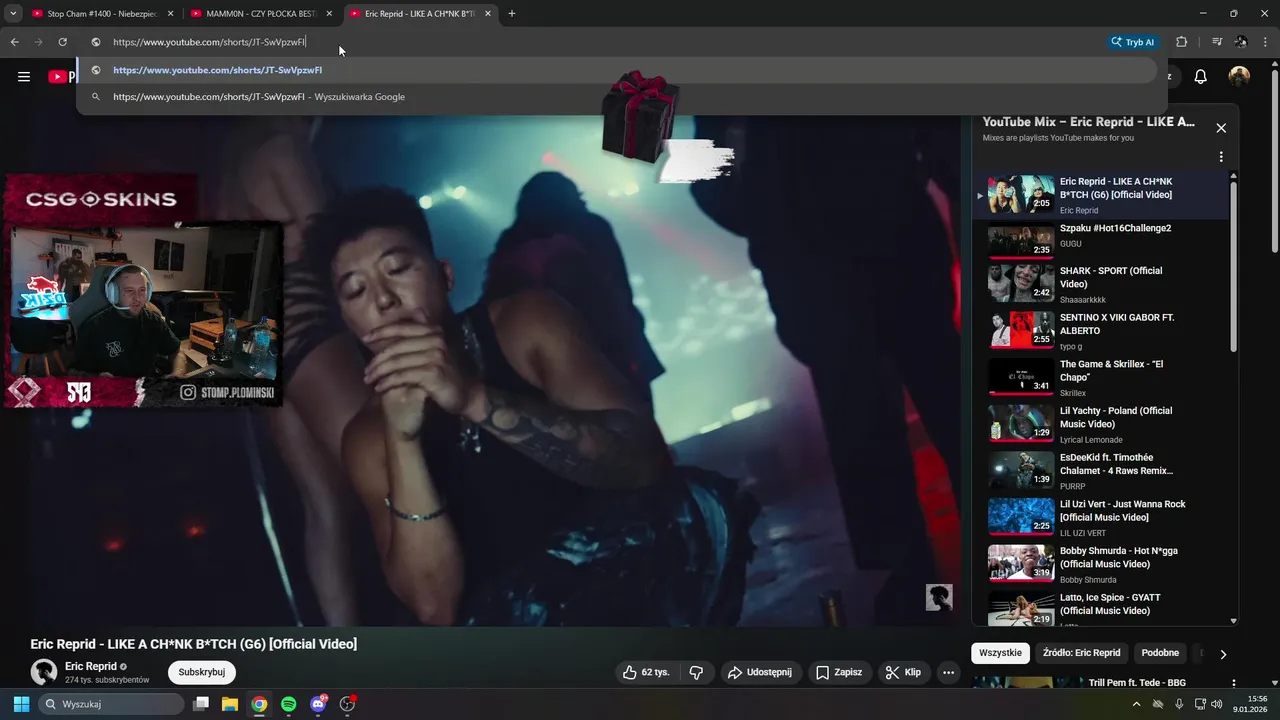Reload the page with the refresh icon

(x=62, y=42)
